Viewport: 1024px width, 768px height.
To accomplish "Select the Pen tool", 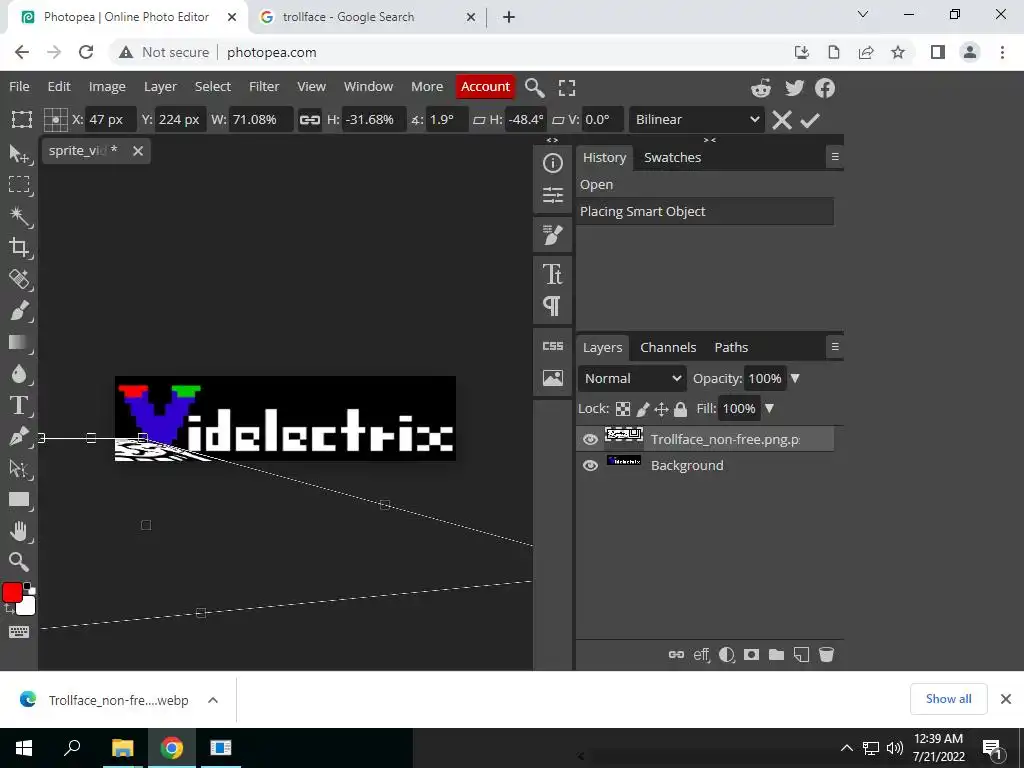I will 19,436.
